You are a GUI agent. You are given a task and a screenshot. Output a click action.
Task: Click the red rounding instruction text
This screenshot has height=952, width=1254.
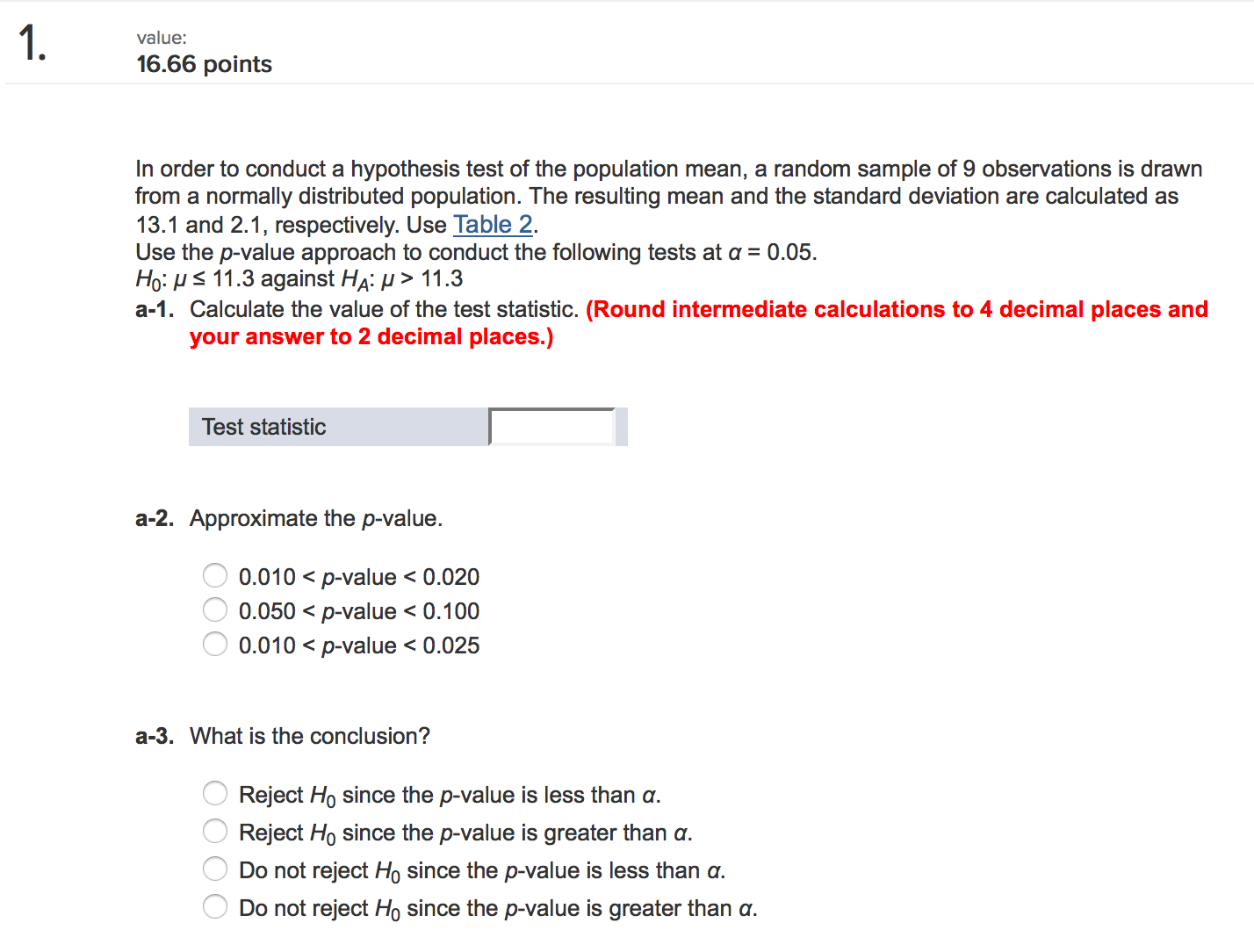(699, 322)
